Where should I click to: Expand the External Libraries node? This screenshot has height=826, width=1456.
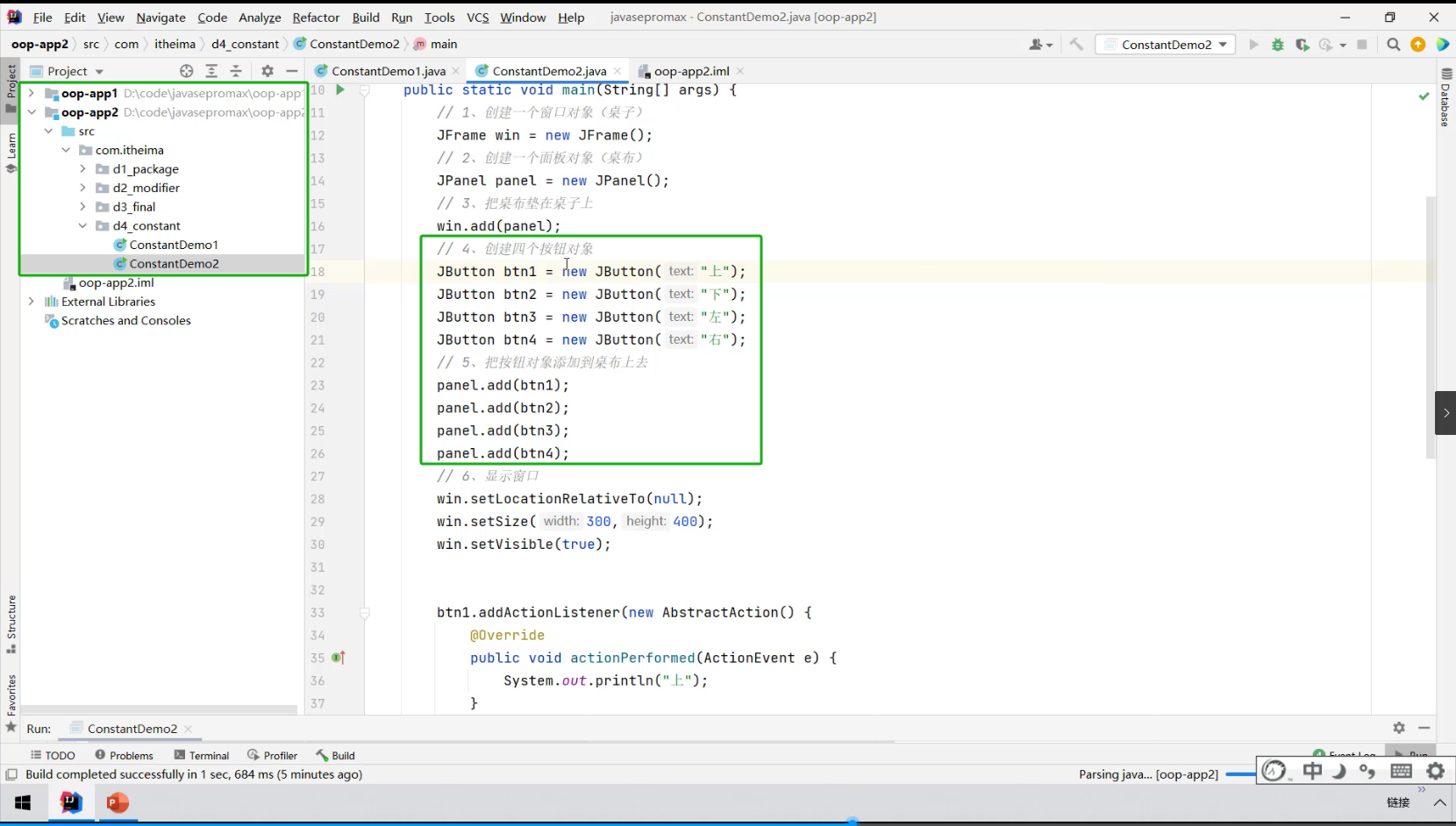click(32, 302)
